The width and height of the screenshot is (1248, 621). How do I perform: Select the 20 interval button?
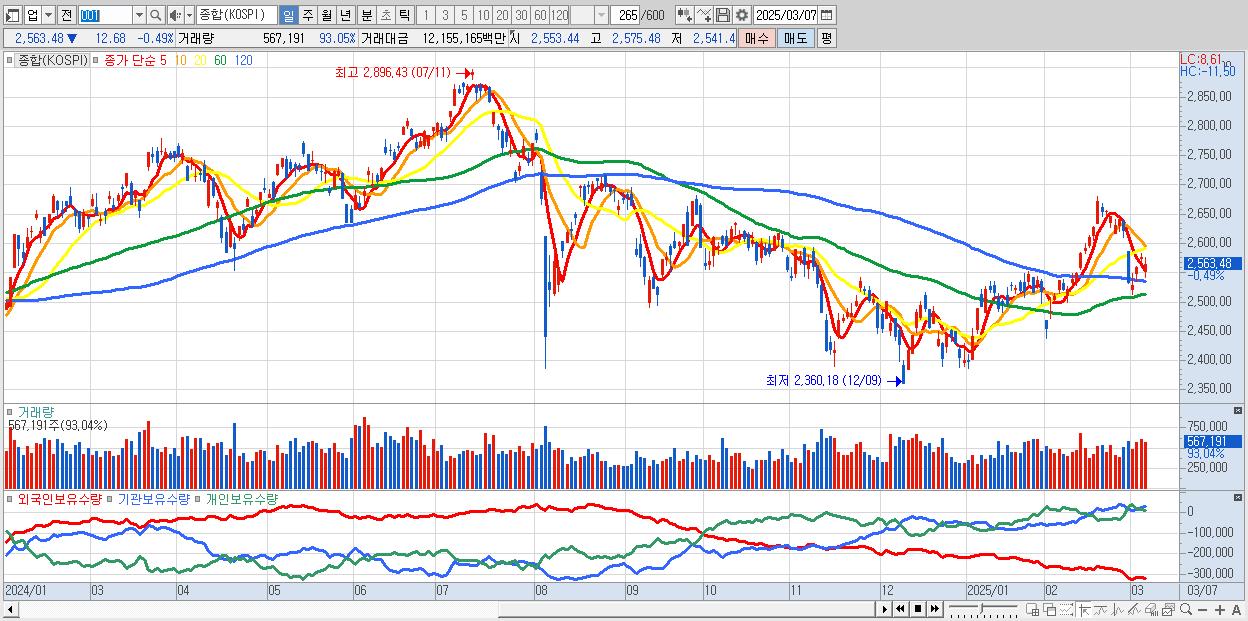pos(502,15)
